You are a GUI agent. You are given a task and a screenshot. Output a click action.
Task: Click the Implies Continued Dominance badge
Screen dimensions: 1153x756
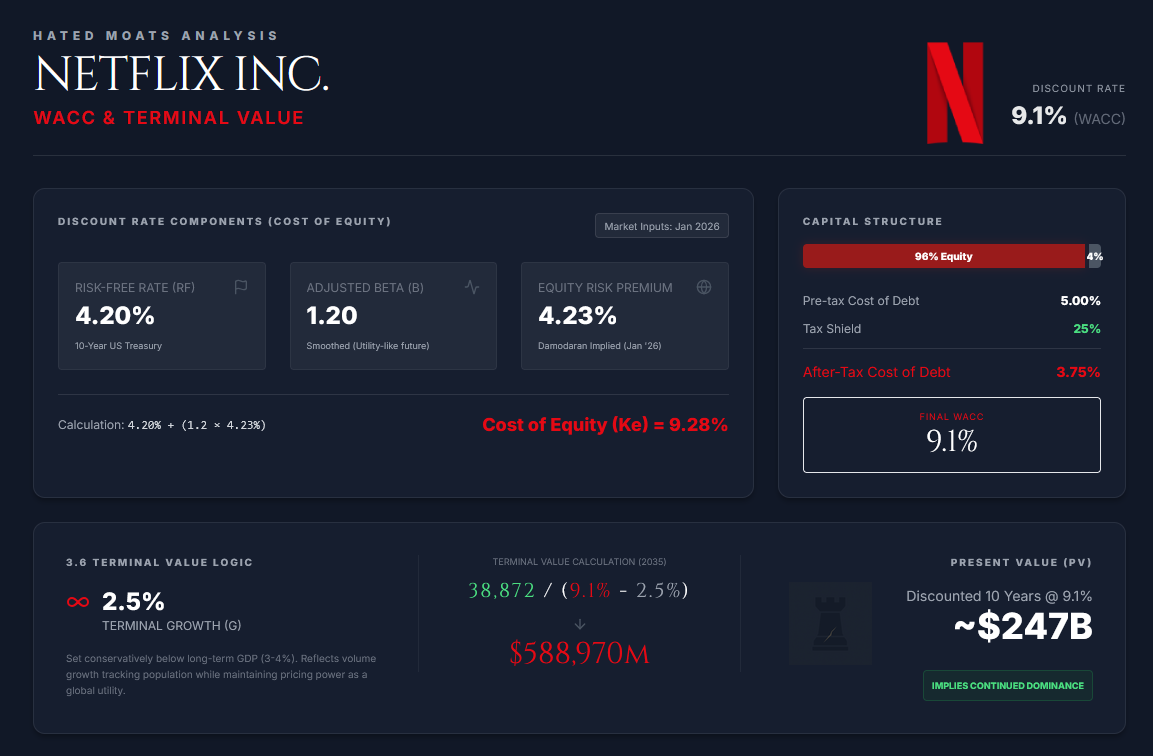tap(1007, 685)
